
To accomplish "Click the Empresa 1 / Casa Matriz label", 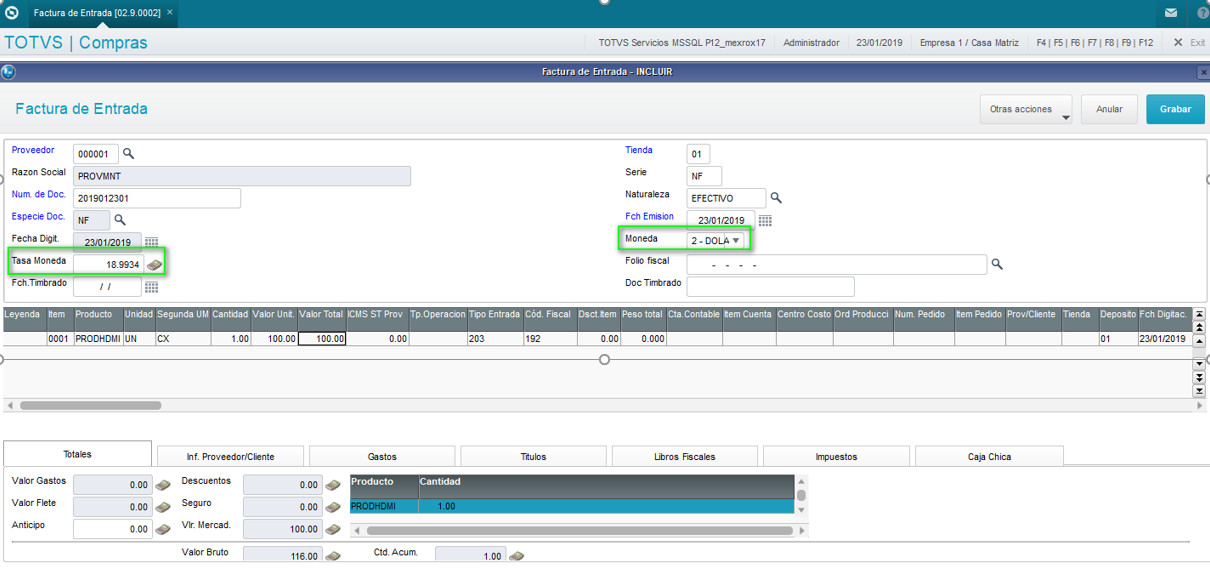I will click(x=969, y=43).
